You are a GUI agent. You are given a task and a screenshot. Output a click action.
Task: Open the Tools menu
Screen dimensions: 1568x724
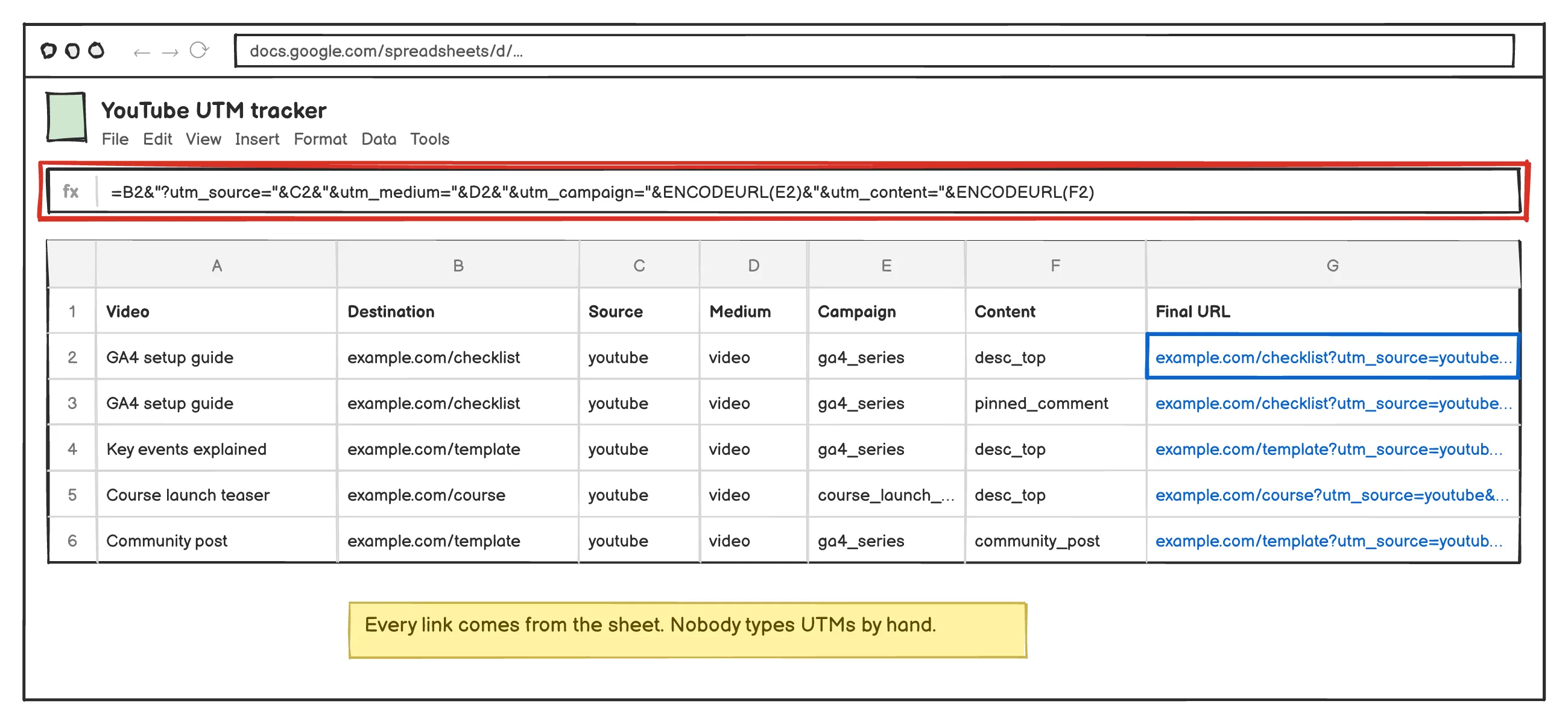[x=430, y=139]
